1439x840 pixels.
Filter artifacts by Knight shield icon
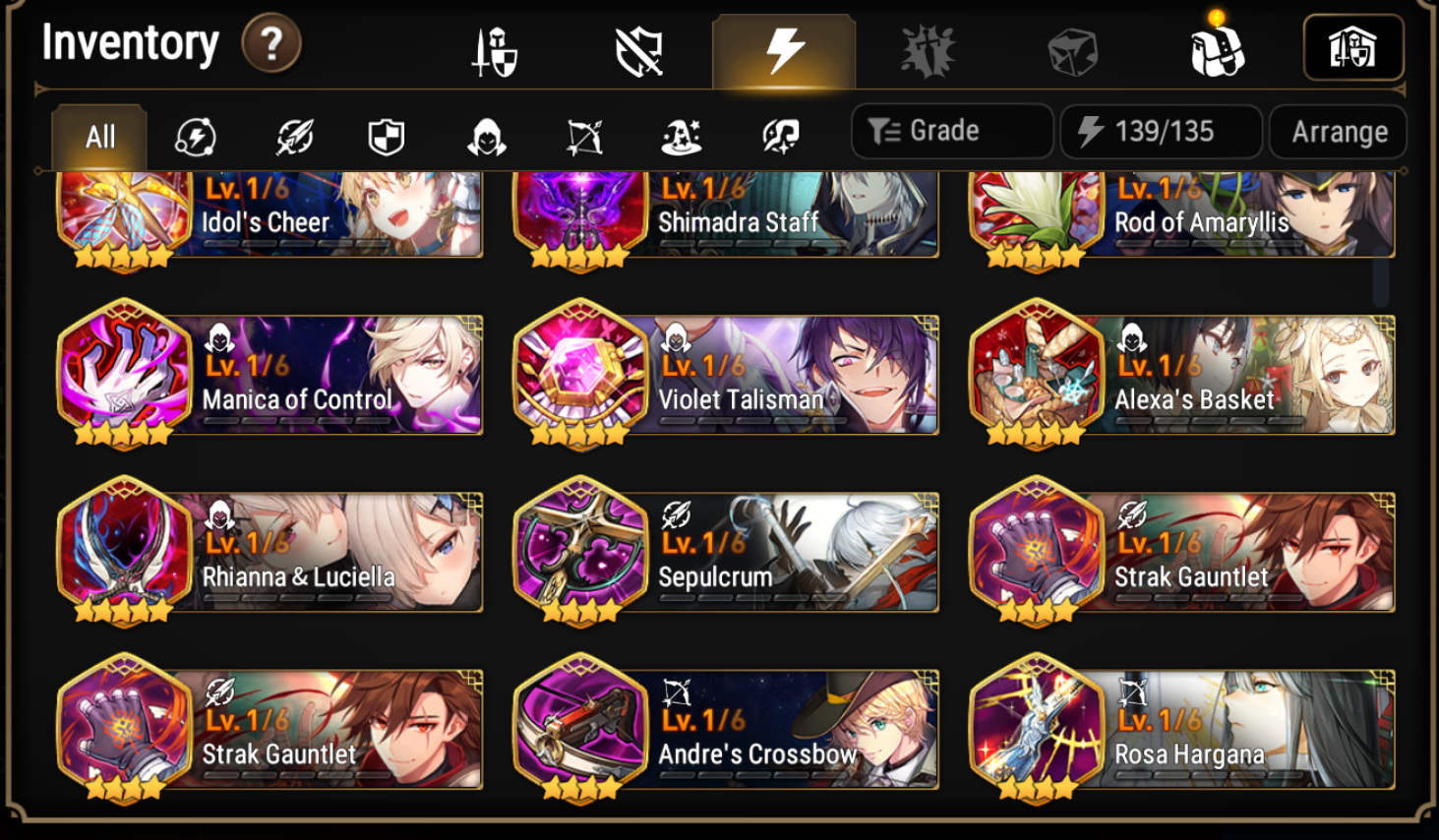pos(387,137)
